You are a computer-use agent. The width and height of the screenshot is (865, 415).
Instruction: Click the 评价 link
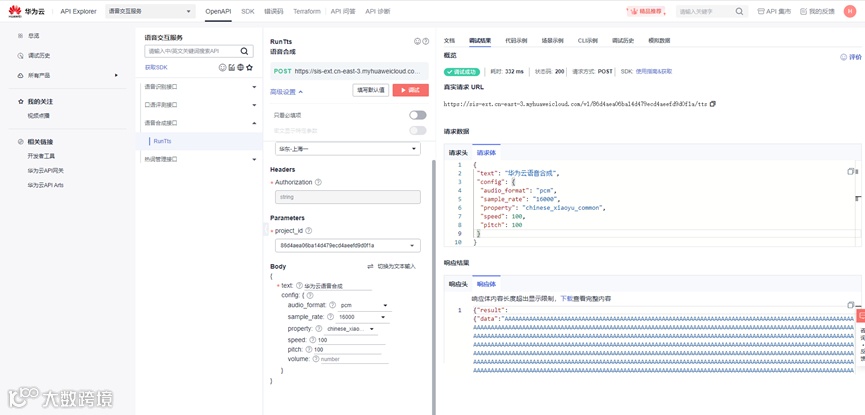[x=851, y=57]
